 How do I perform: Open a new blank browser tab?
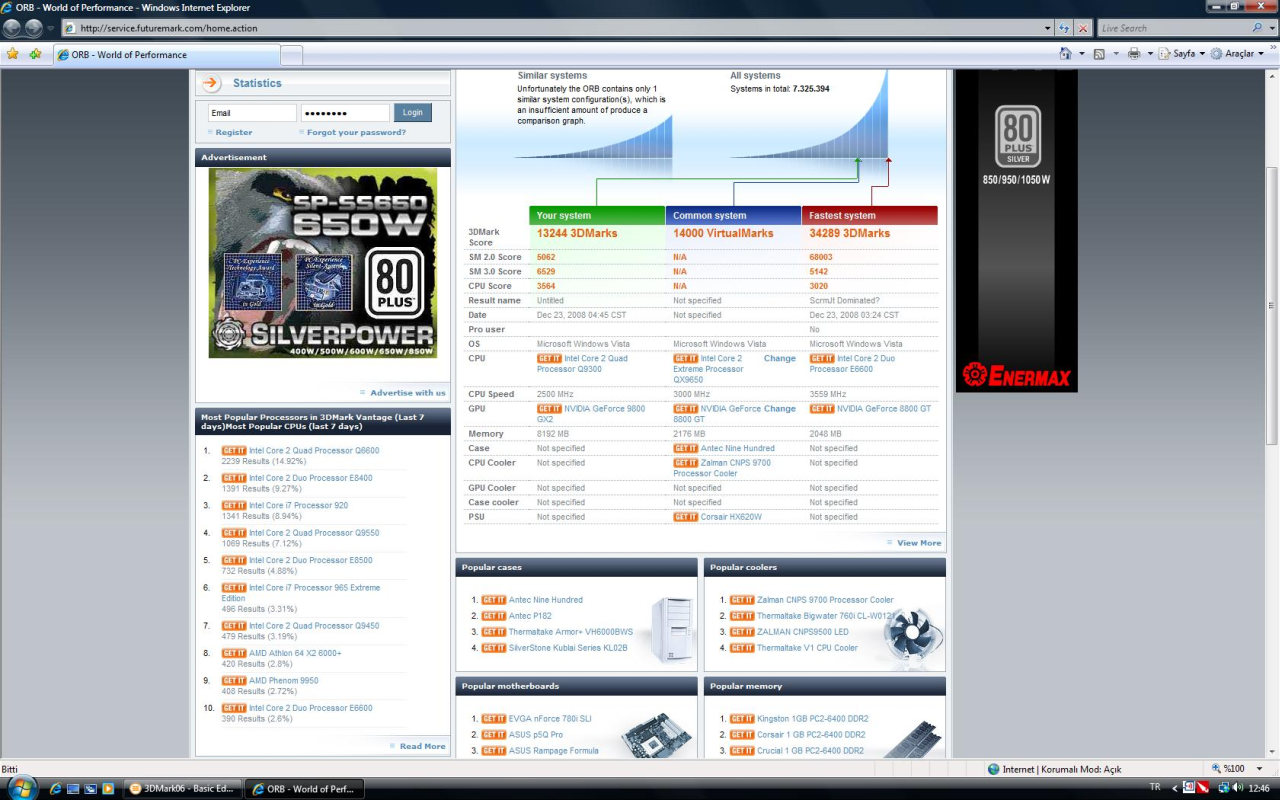pos(291,54)
